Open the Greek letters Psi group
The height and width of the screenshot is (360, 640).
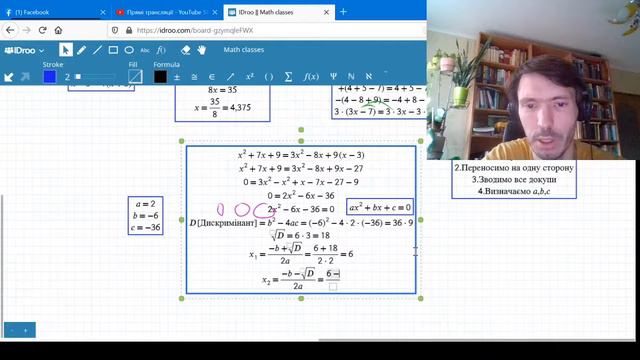(333, 76)
